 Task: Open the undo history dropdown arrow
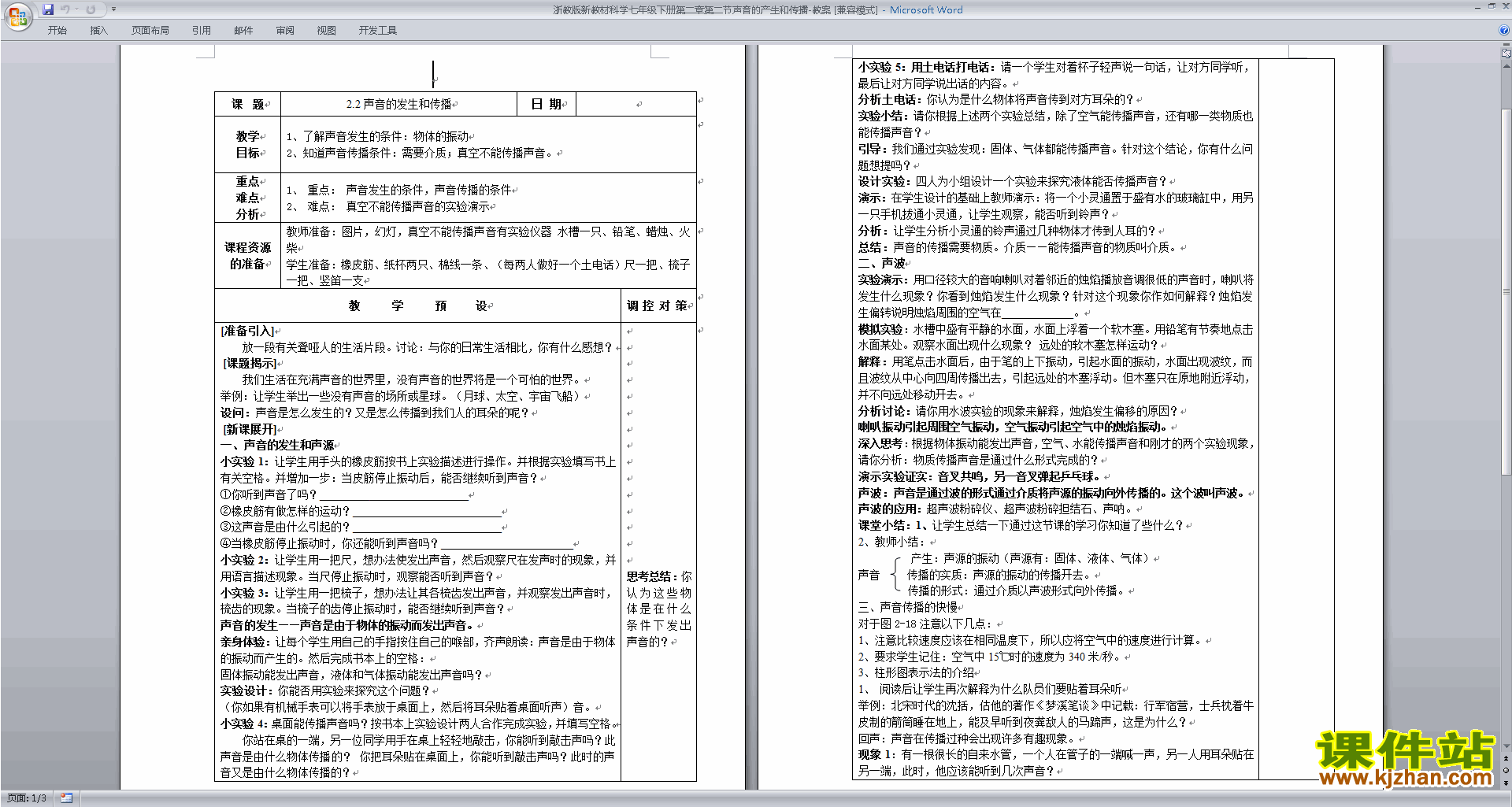pyautogui.click(x=76, y=9)
